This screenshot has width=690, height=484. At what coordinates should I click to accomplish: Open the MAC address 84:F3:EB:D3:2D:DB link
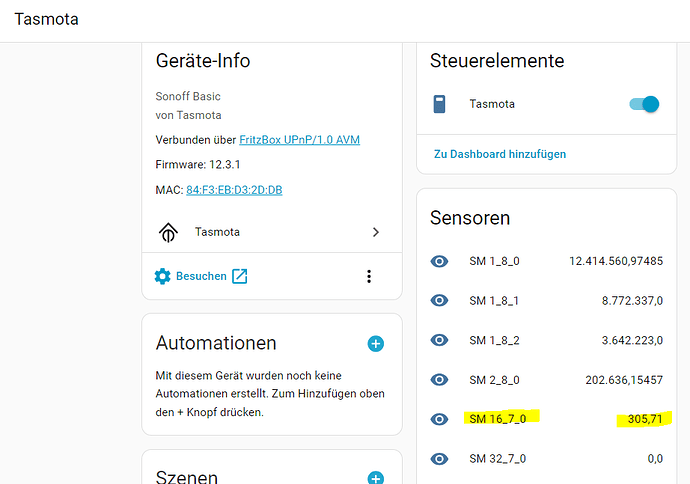[234, 190]
